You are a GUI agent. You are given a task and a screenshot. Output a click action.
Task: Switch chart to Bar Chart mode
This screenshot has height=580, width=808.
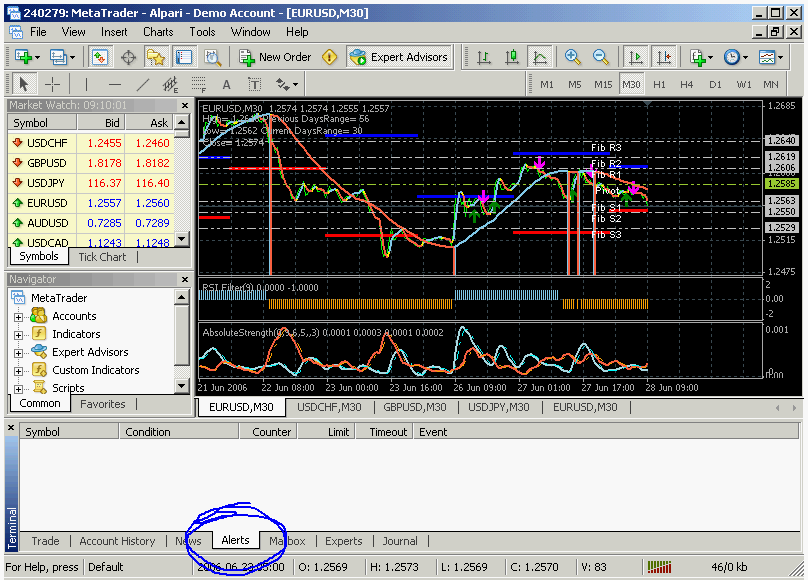483,57
